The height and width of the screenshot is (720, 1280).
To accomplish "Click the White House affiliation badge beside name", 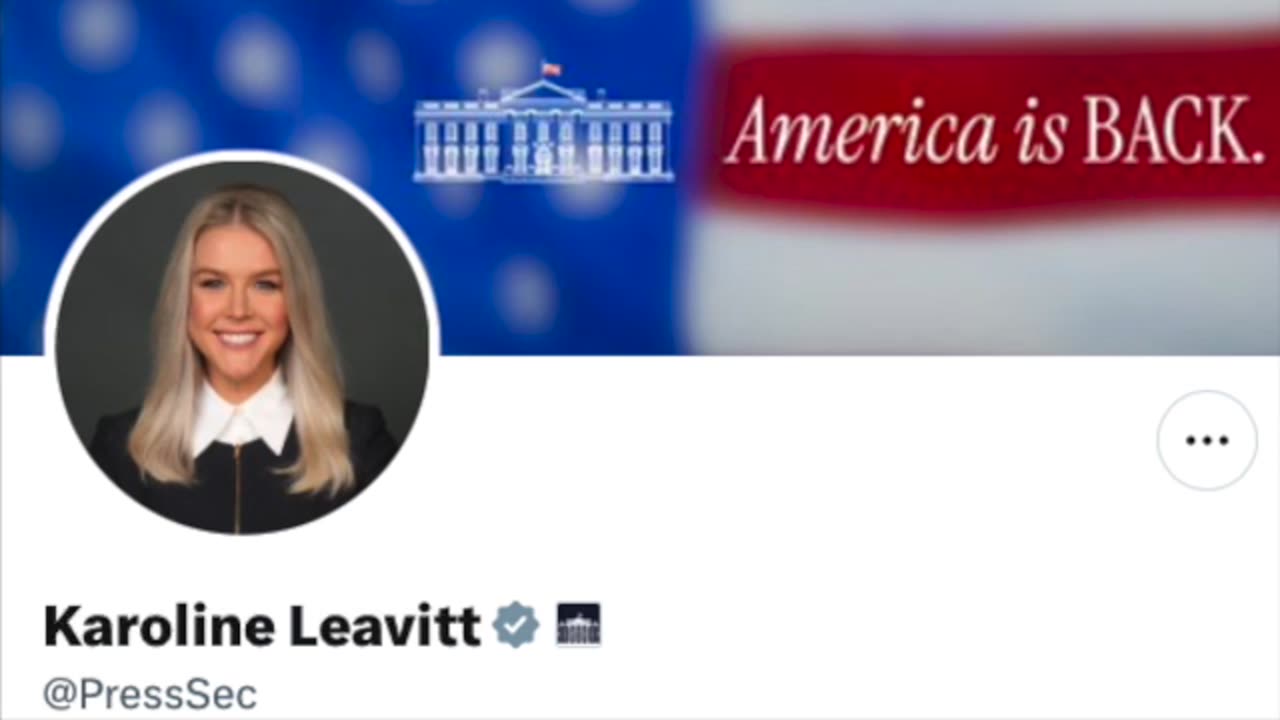I will point(578,625).
